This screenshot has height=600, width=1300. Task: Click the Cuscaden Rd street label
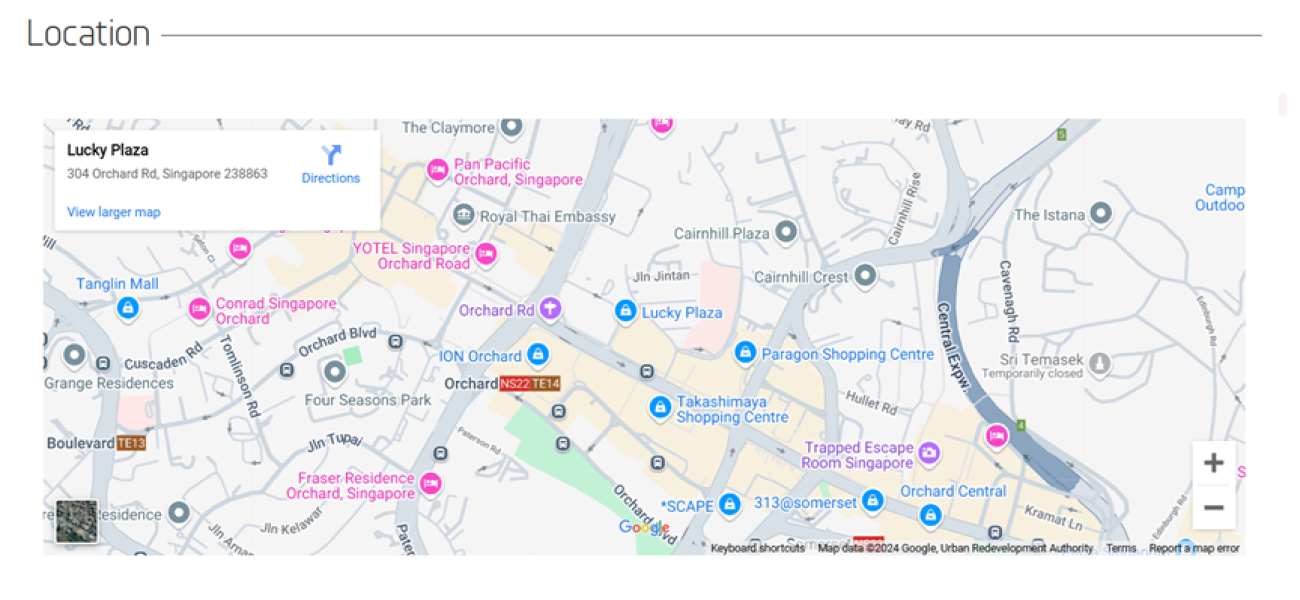[164, 358]
